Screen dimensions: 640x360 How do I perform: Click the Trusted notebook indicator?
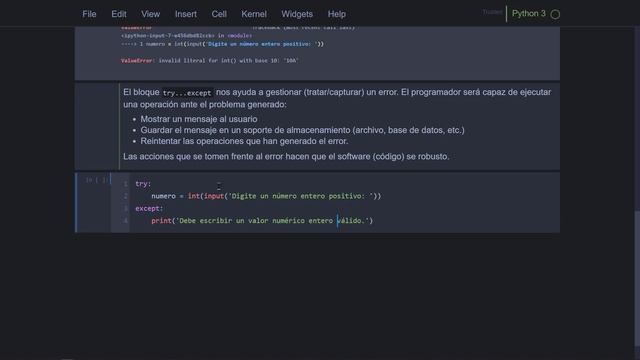click(492, 12)
